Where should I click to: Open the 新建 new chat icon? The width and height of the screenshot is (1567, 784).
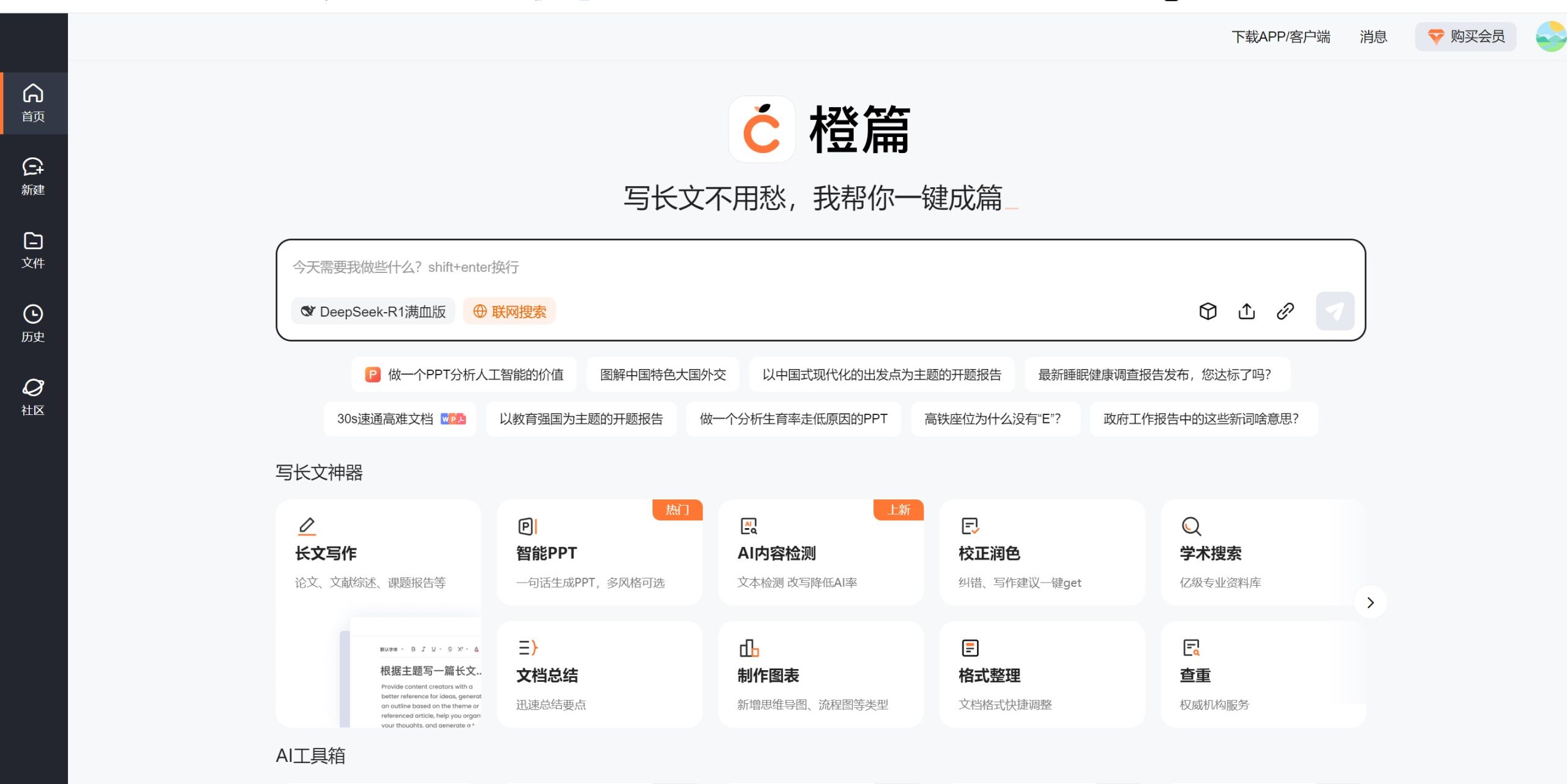click(34, 175)
